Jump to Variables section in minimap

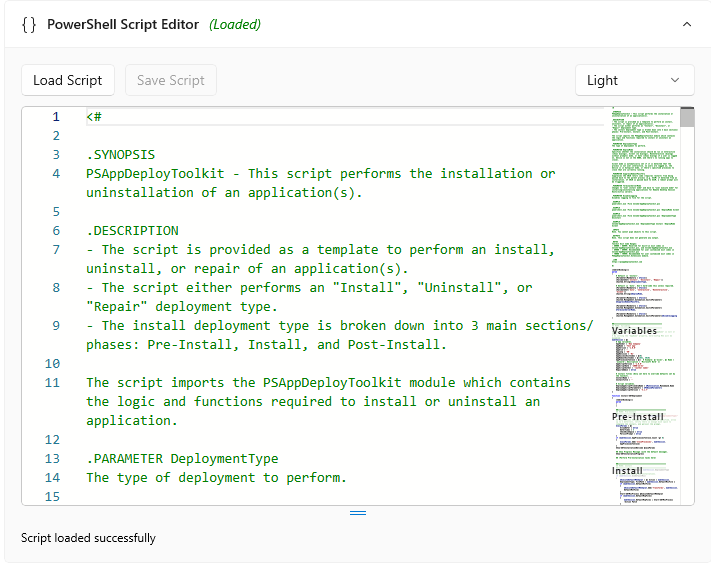click(x=635, y=330)
